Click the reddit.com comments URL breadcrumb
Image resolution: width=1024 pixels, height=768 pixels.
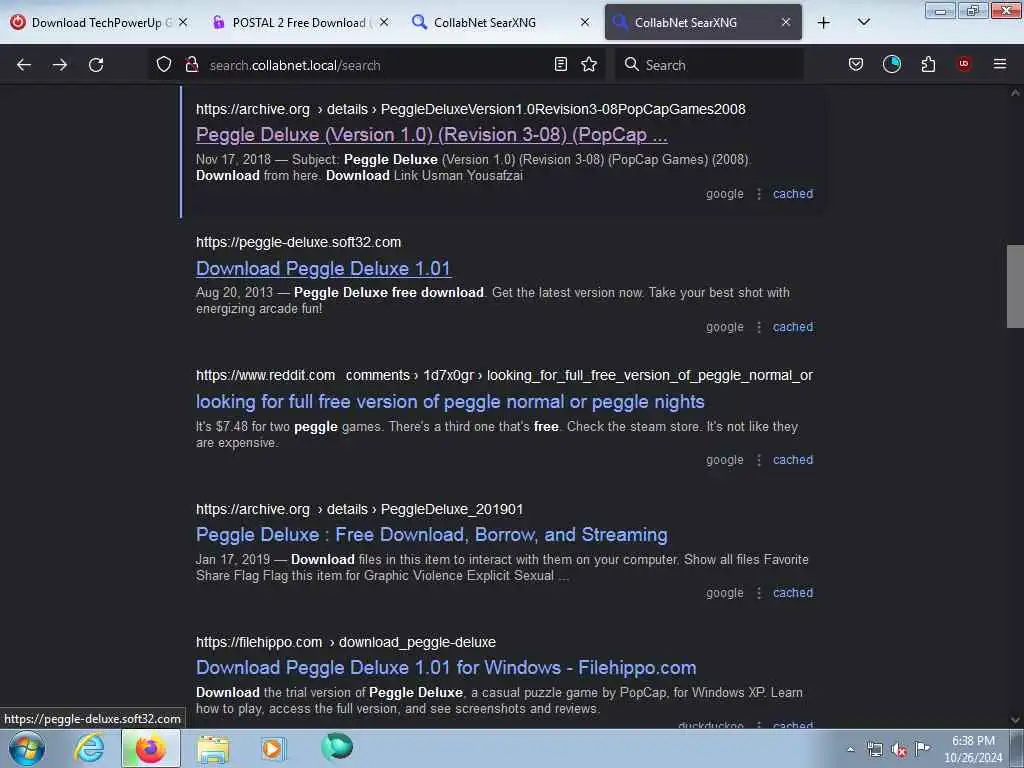point(504,376)
